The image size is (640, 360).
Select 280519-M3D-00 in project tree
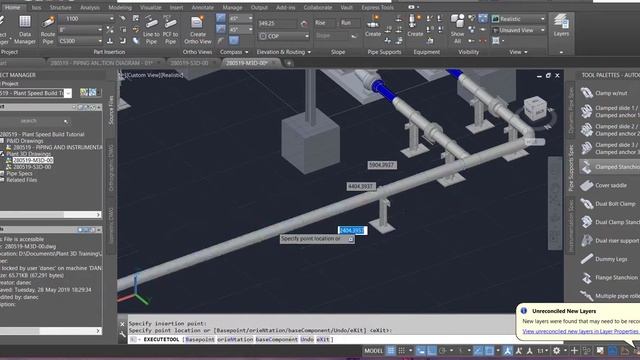[x=33, y=160]
